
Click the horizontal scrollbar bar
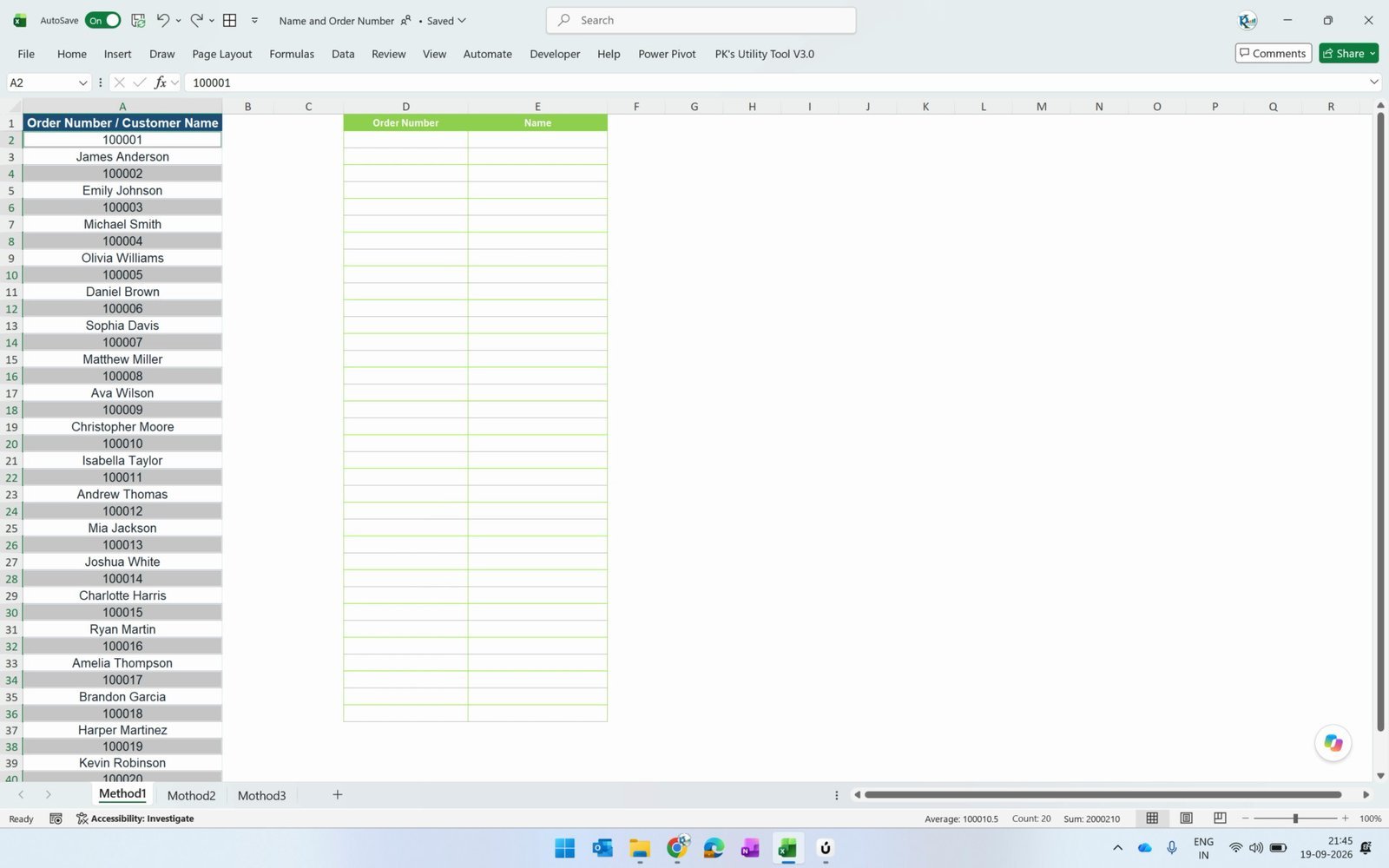pyautogui.click(x=1103, y=794)
